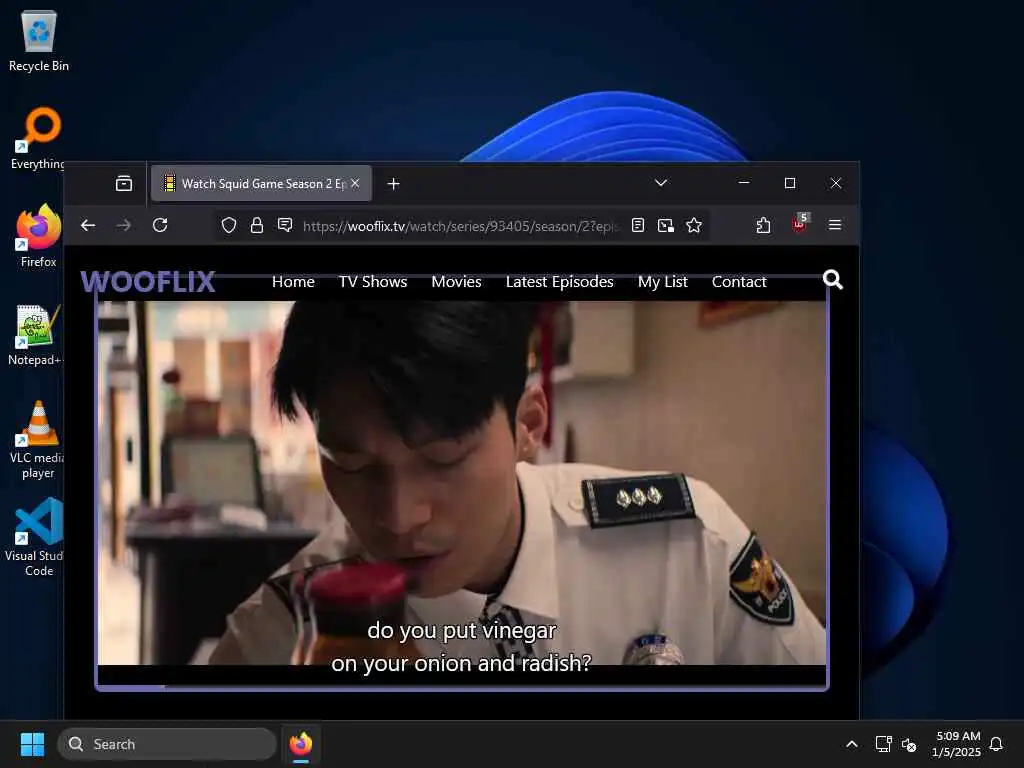The width and height of the screenshot is (1024, 768).
Task: Open the Windows Start menu
Action: click(x=32, y=744)
